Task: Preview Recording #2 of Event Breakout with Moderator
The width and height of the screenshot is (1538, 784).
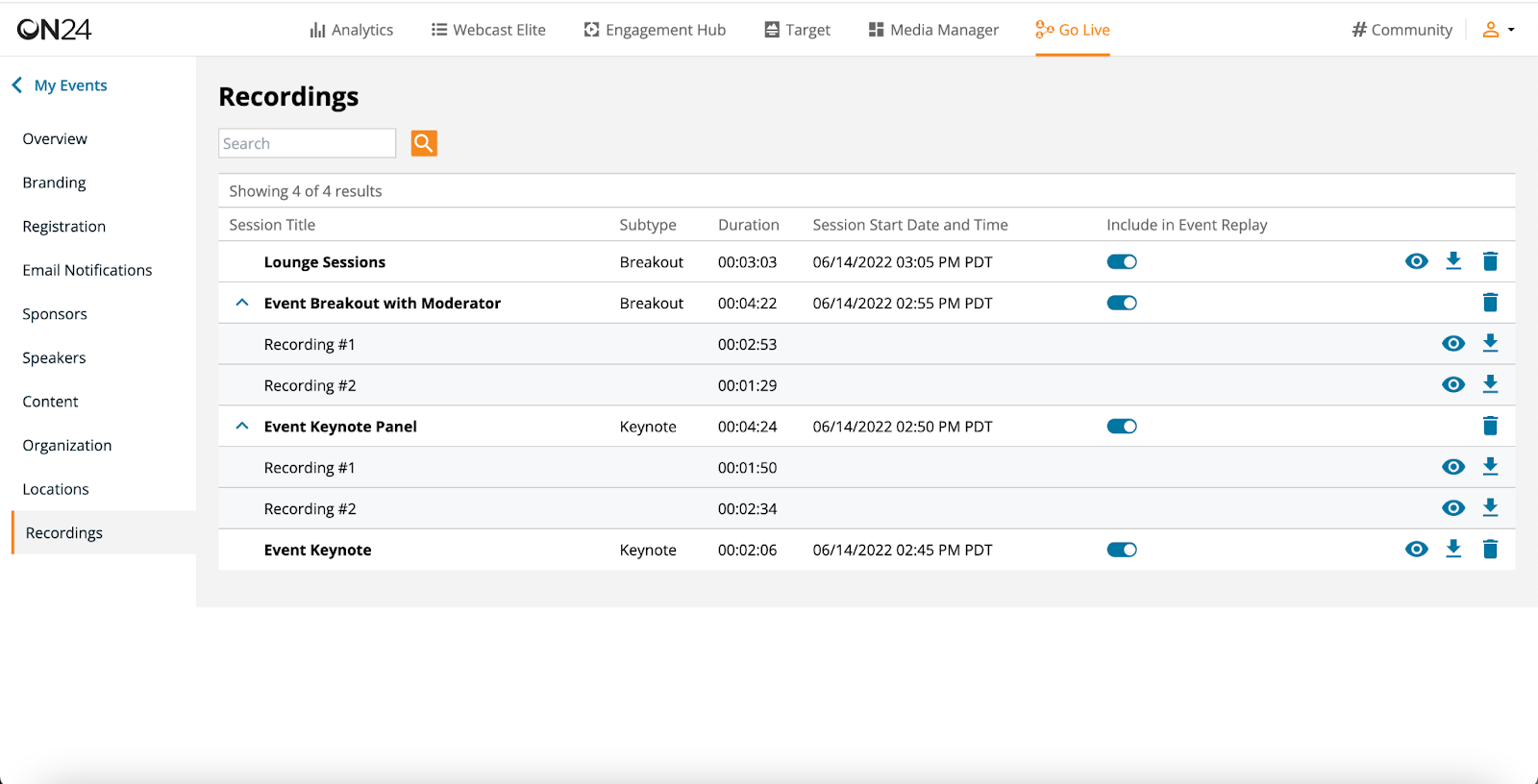Action: (1453, 385)
